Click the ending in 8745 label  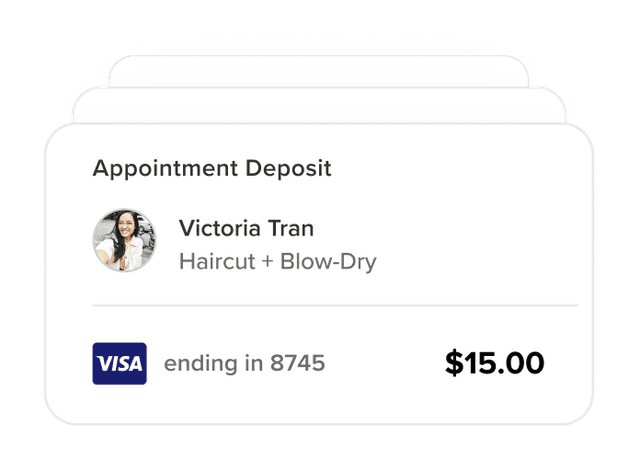click(x=244, y=363)
